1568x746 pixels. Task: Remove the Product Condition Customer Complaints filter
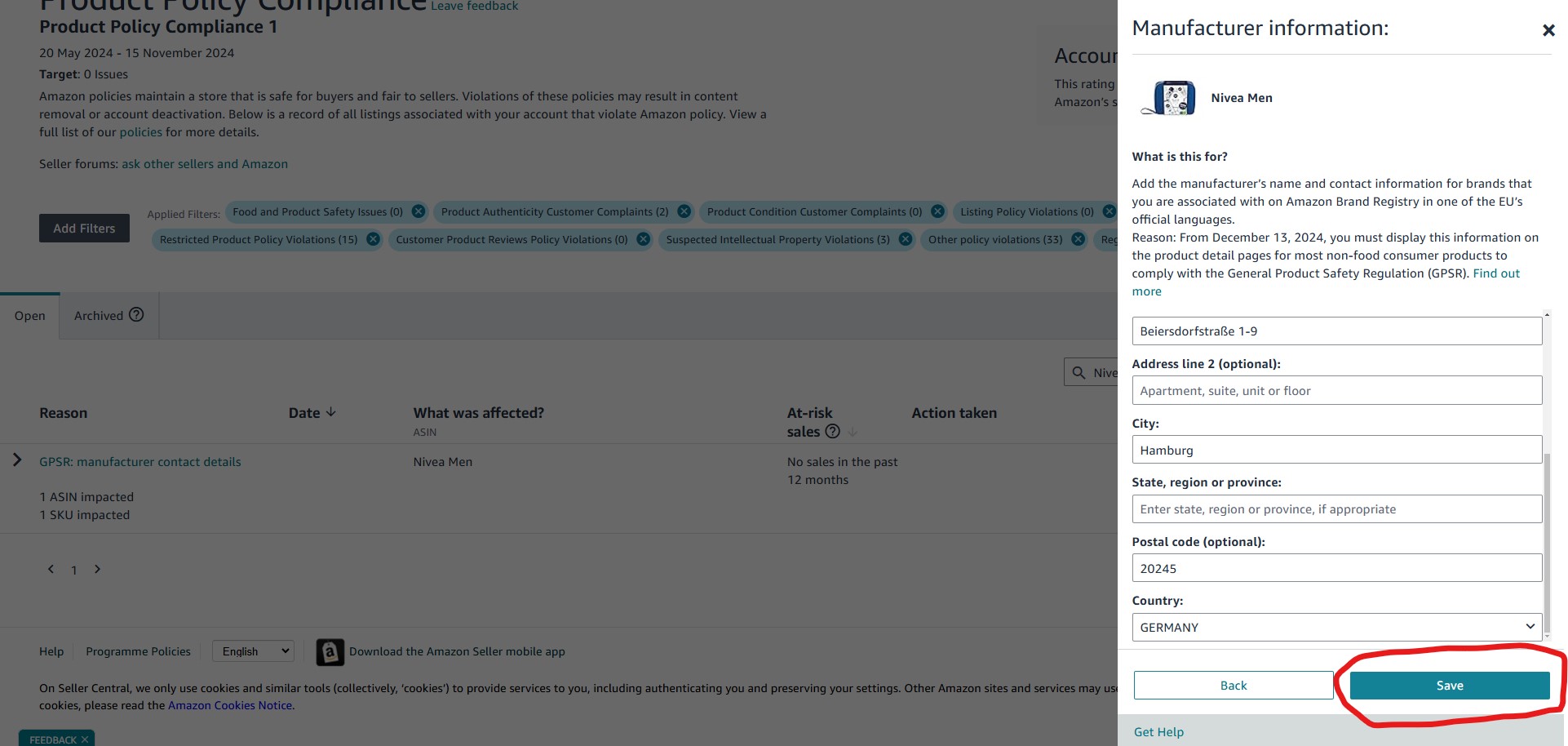pos(938,211)
